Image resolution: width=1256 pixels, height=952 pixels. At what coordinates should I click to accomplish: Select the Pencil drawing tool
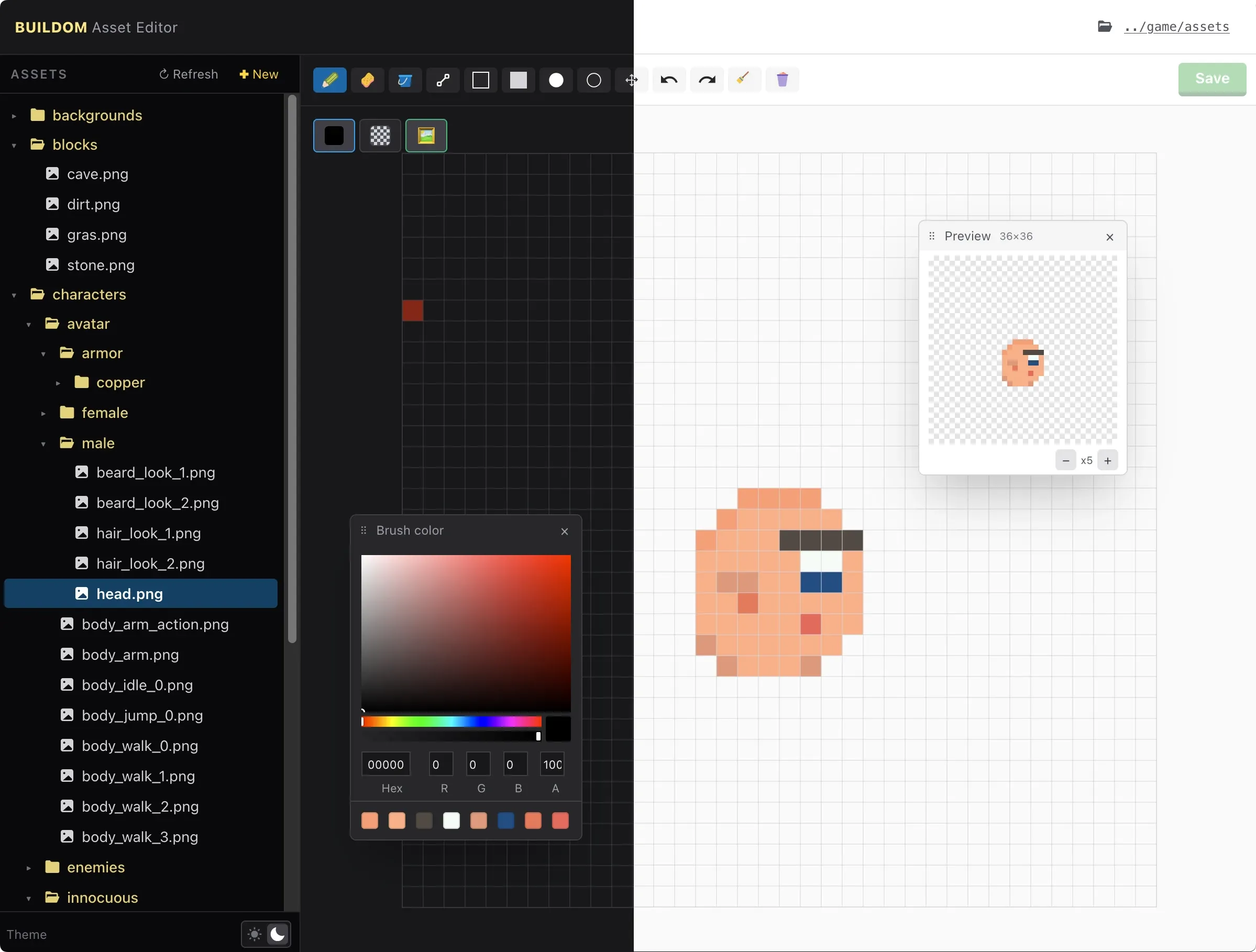pos(329,80)
